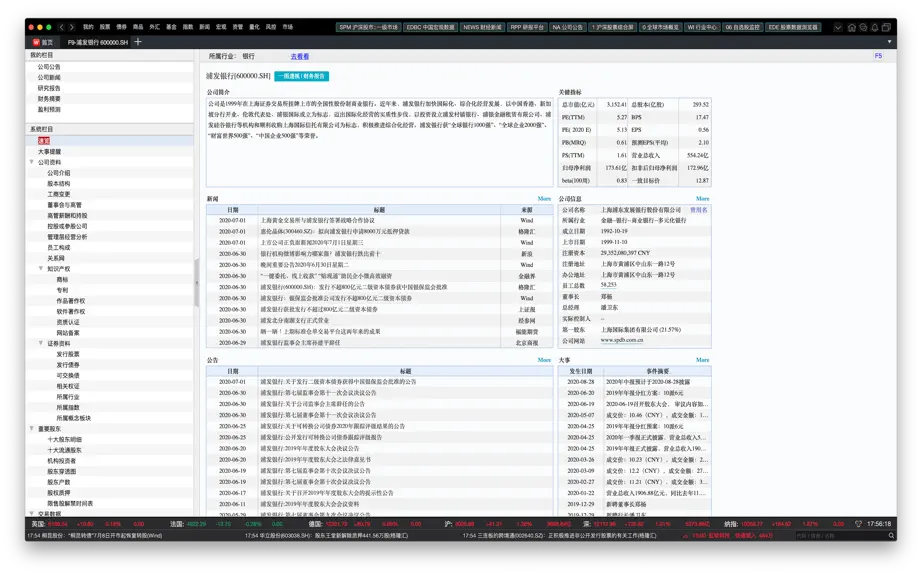Go forward with the right arrow icon

tap(72, 27)
